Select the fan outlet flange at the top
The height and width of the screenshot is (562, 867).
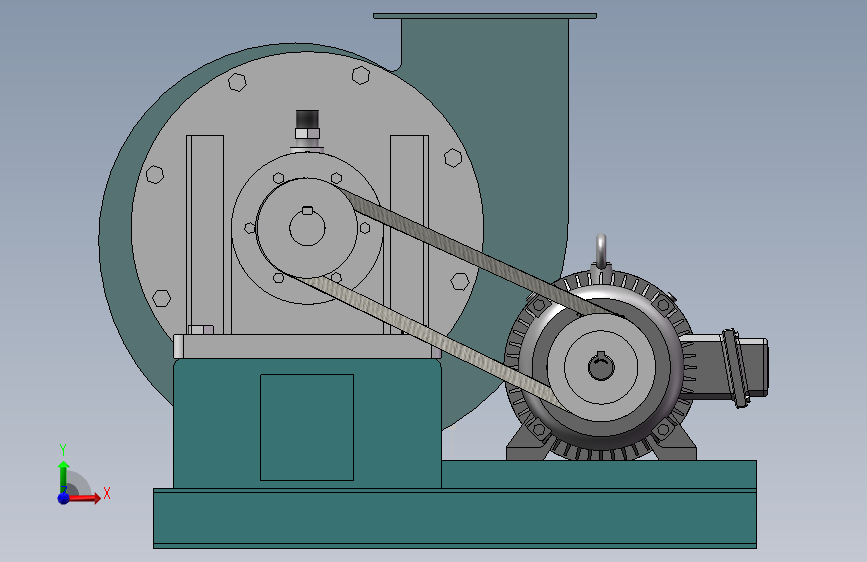click(x=485, y=16)
